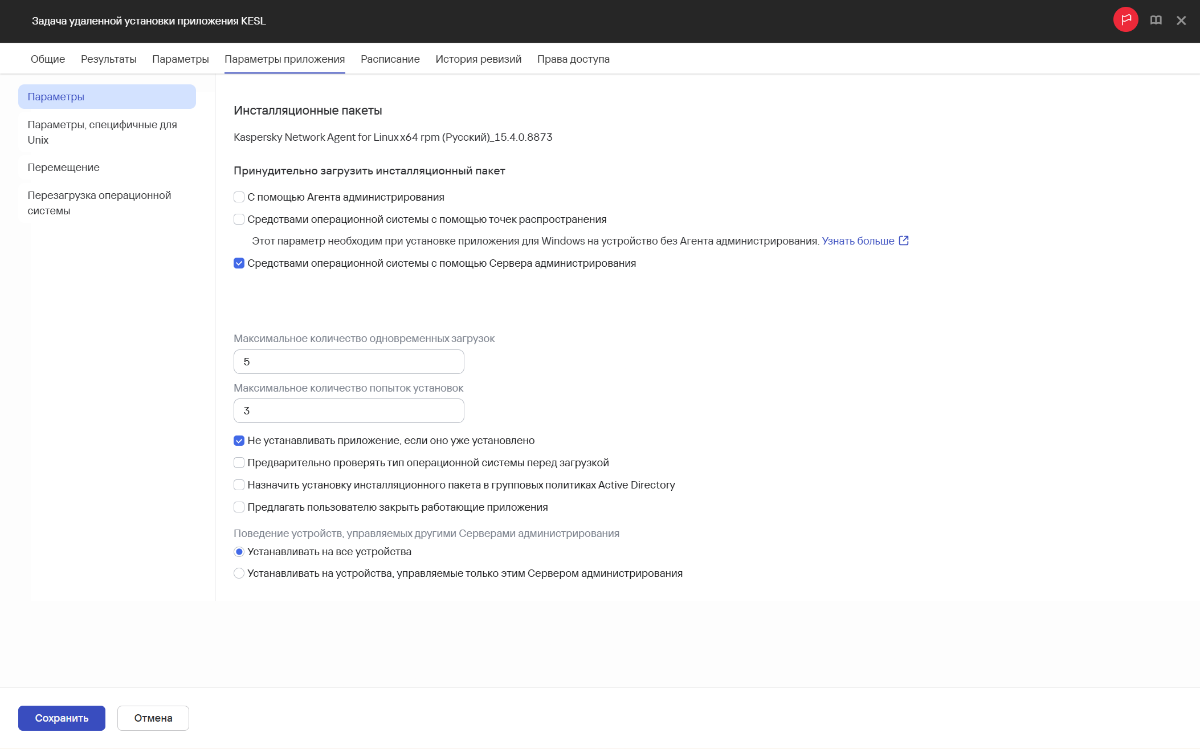1200x749 pixels.
Task: Switch to the Расписание tab
Action: 390,59
